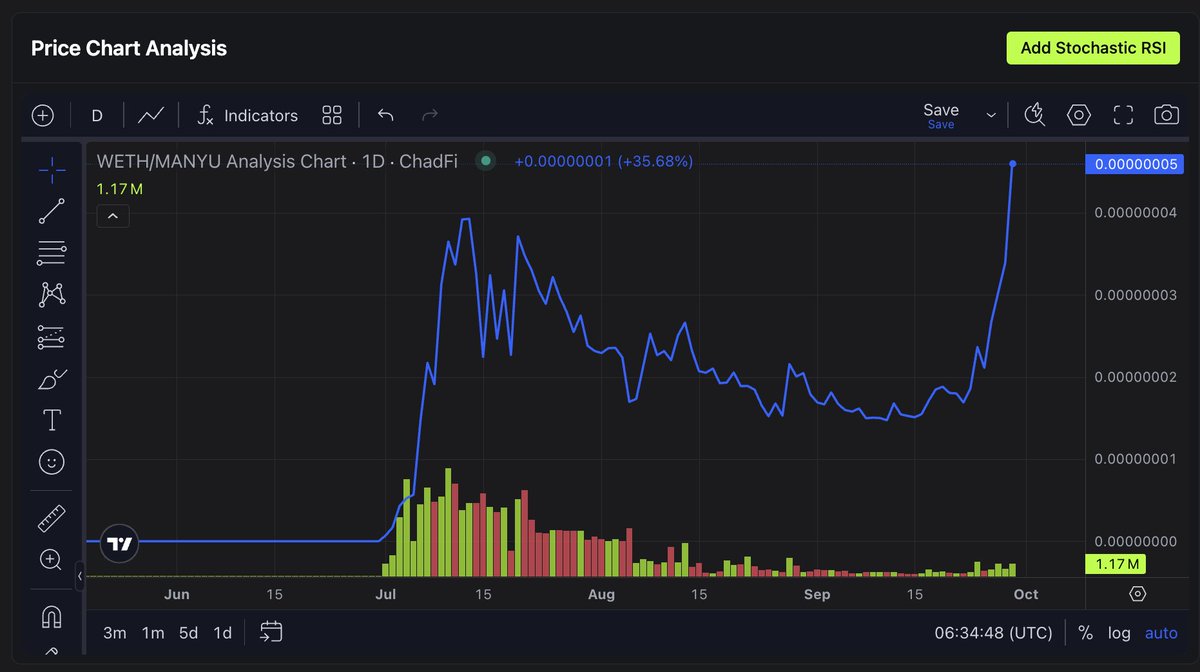Open the Save dropdown chevron

[x=991, y=114]
